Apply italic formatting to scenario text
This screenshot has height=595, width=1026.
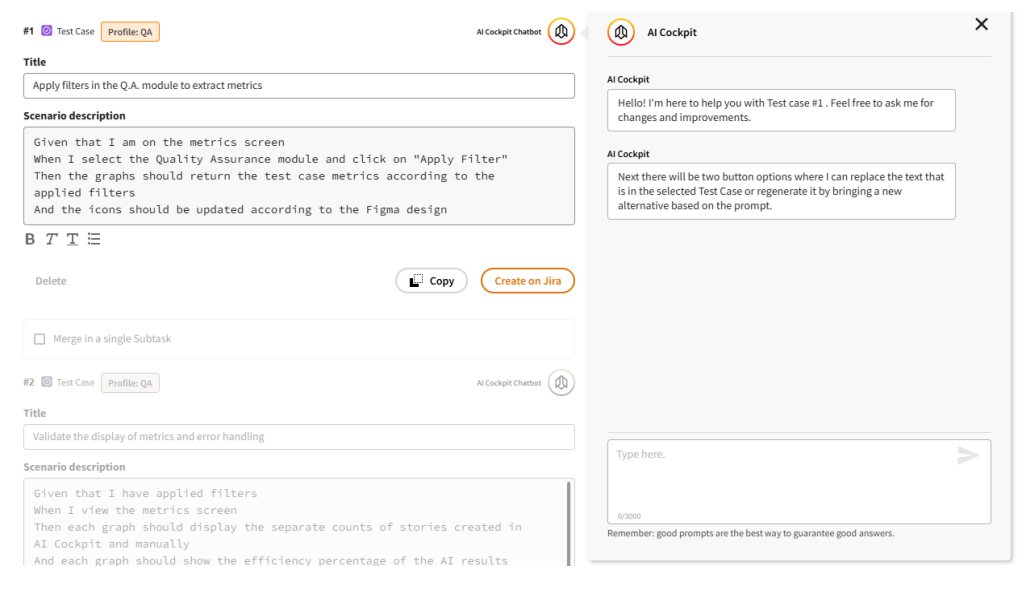click(x=51, y=239)
